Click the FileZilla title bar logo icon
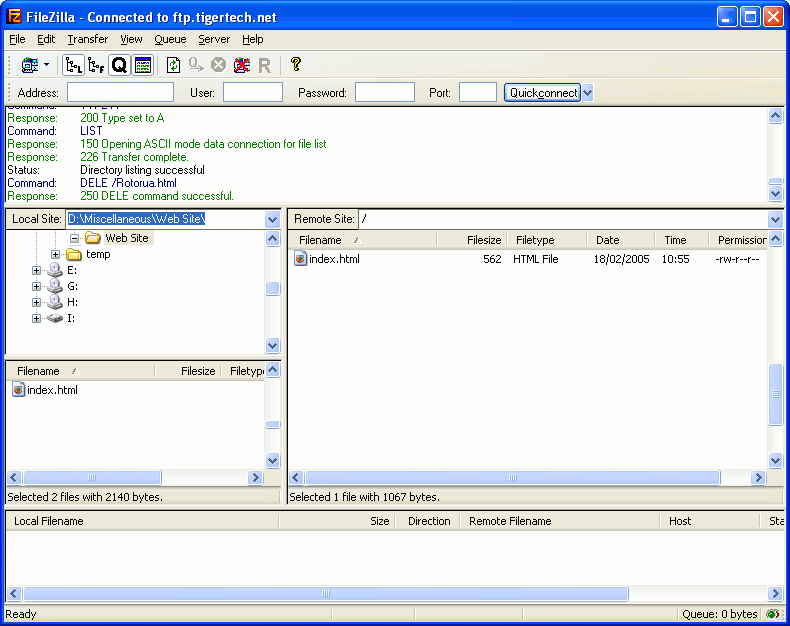790x626 pixels. 14,17
